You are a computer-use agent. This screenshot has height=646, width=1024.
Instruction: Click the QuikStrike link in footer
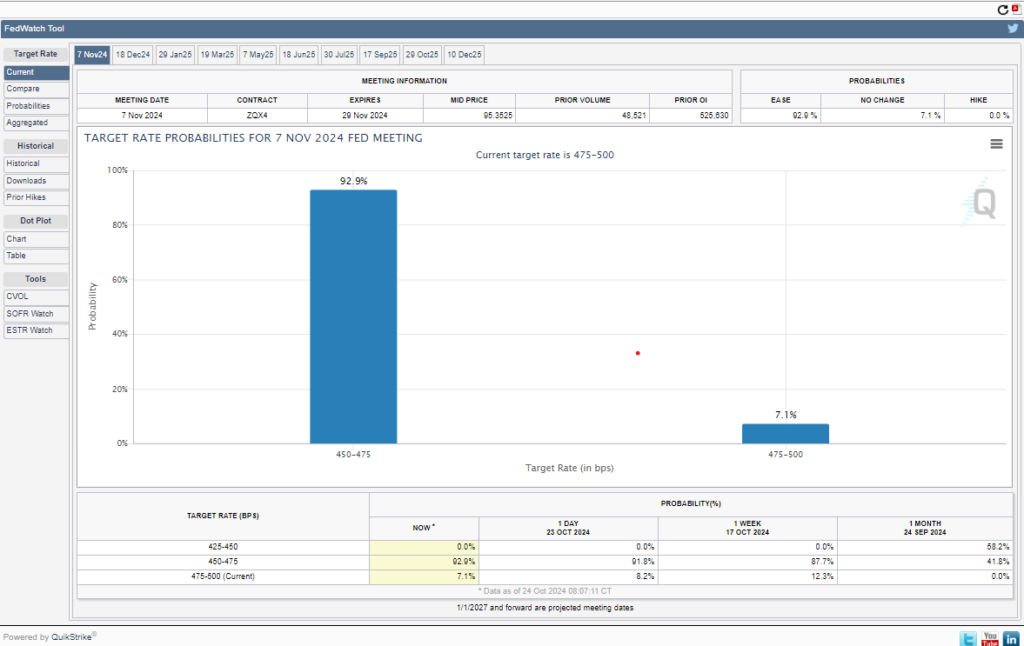pyautogui.click(x=71, y=637)
